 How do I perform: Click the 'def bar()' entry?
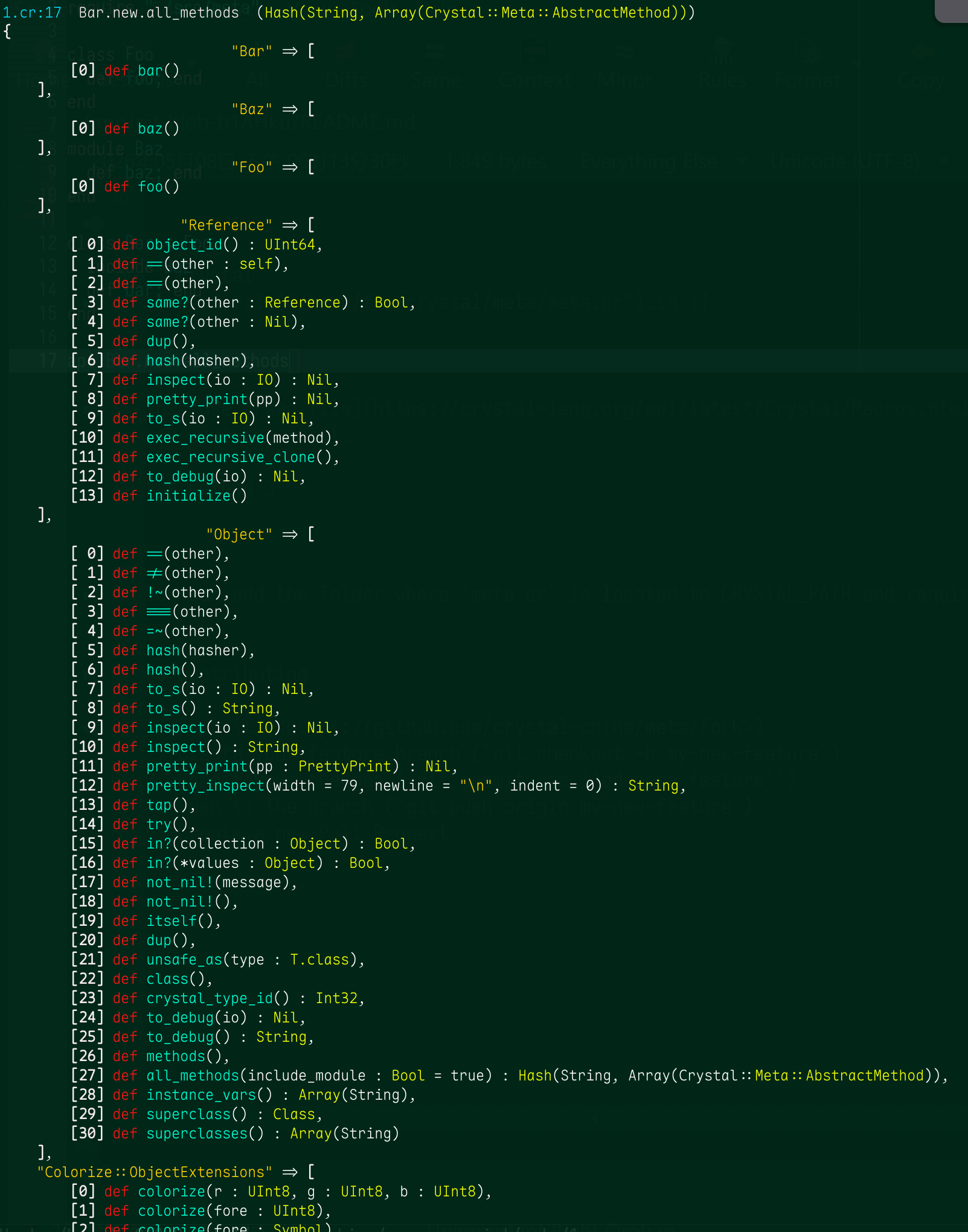click(x=142, y=71)
